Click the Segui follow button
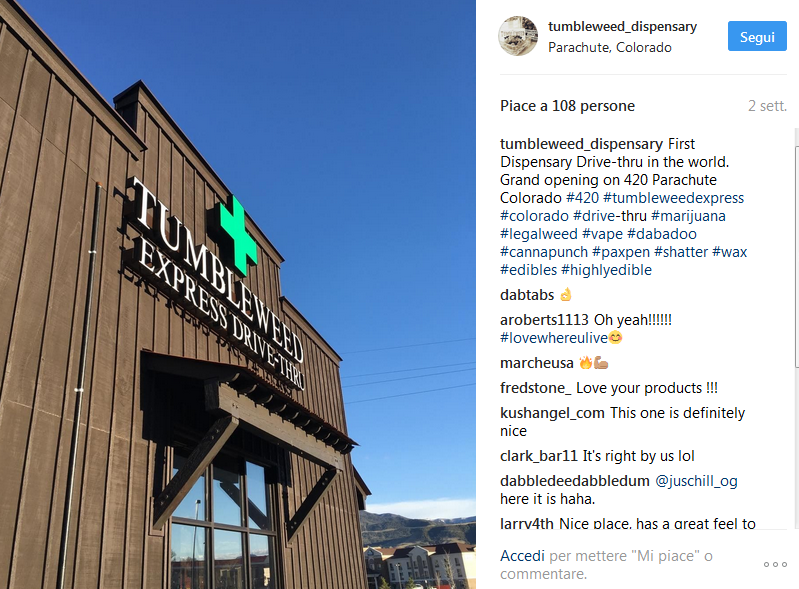This screenshot has width=799, height=589. 757,36
